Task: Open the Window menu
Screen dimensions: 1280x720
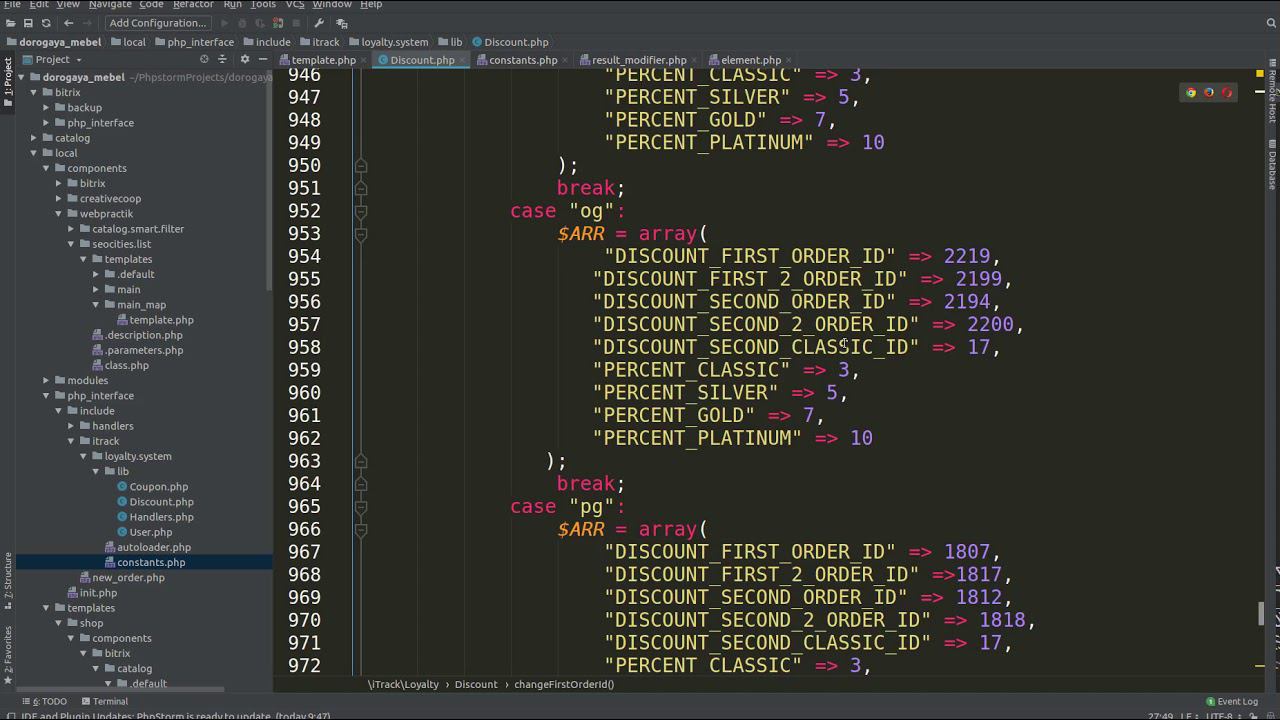Action: pyautogui.click(x=332, y=4)
